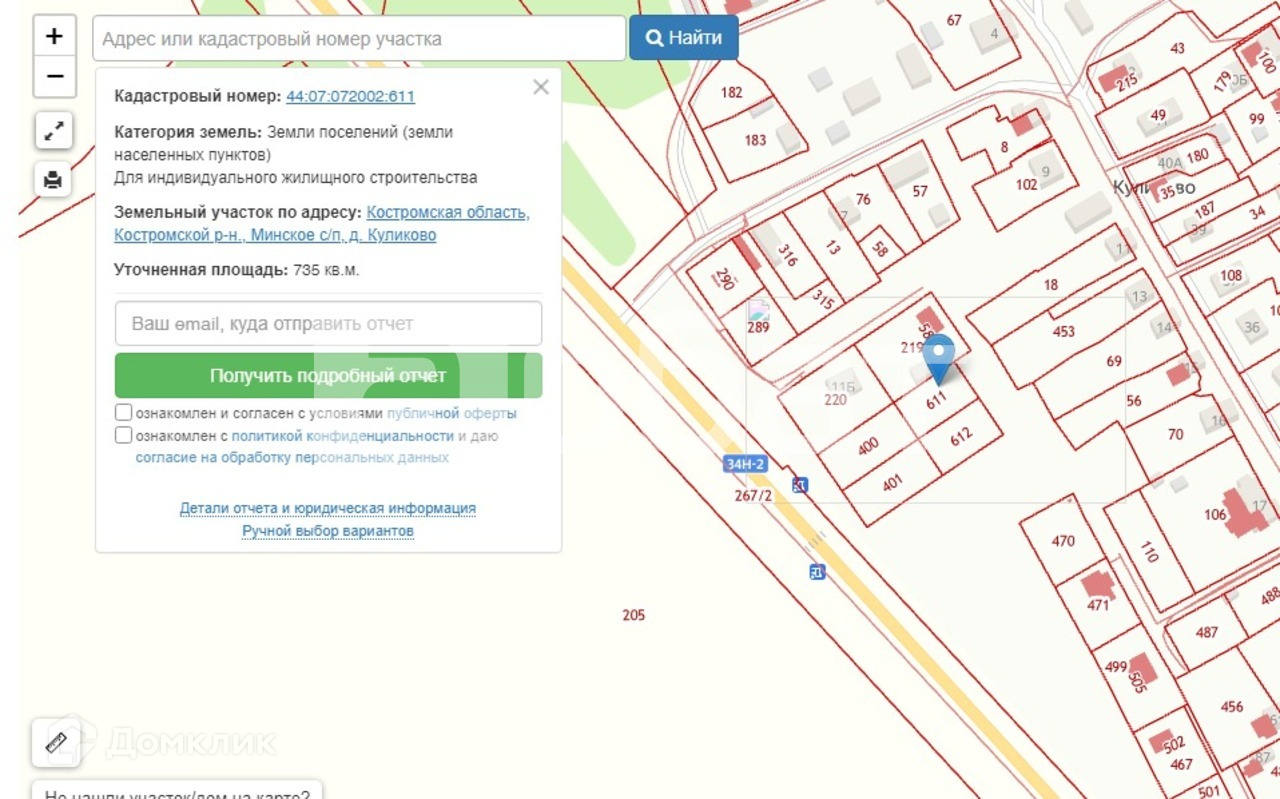Viewport: 1280px width, 799px height.
Task: Select parcel 57 on the map
Action: pos(920,191)
